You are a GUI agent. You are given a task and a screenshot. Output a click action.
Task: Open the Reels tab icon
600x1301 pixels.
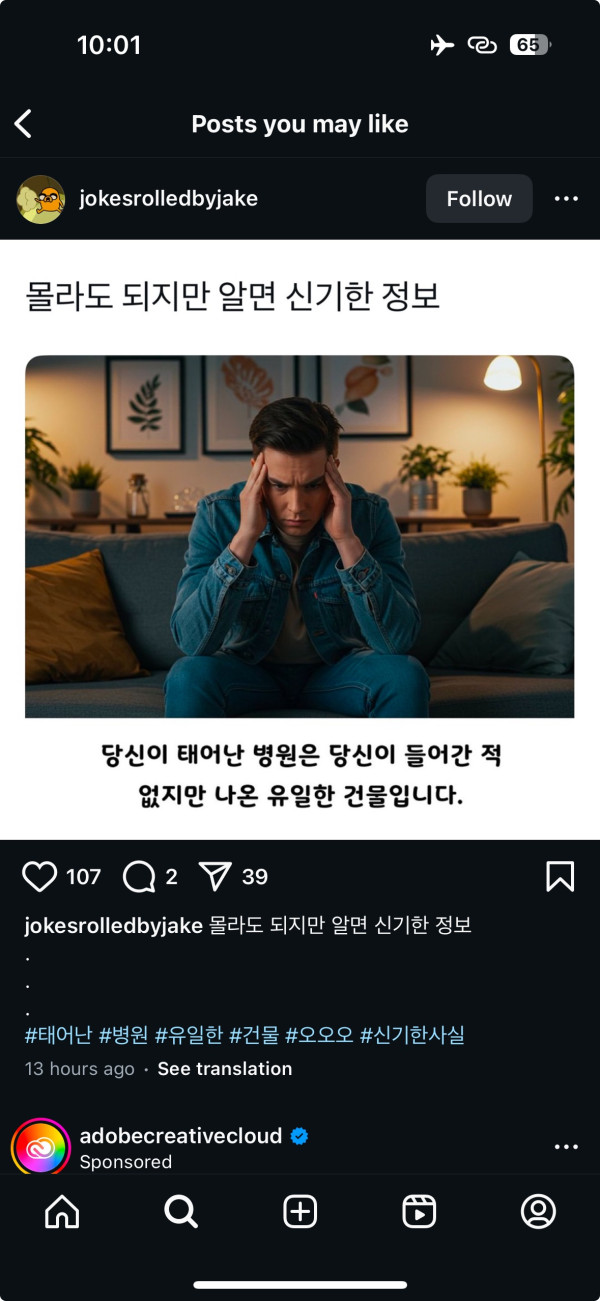click(419, 1212)
